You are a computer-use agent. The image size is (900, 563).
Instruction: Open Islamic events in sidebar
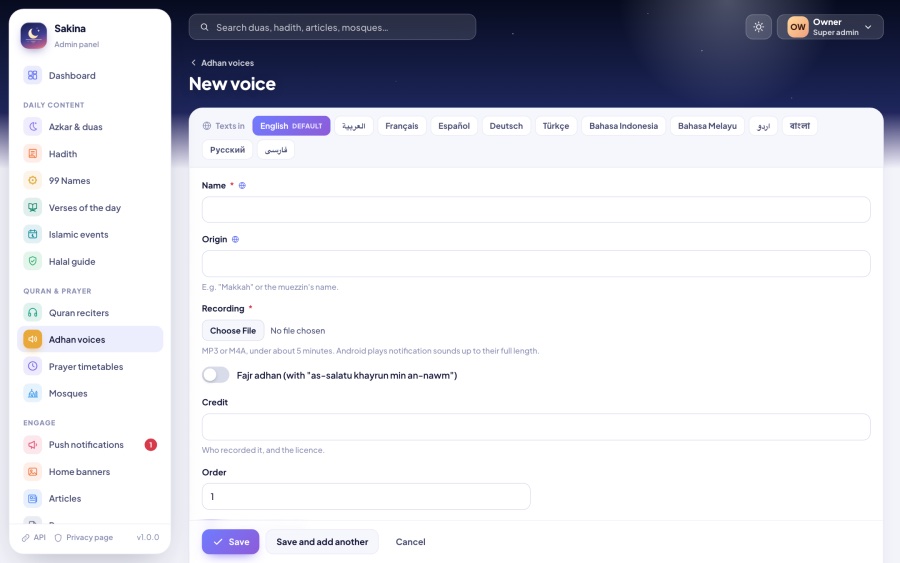(90, 234)
